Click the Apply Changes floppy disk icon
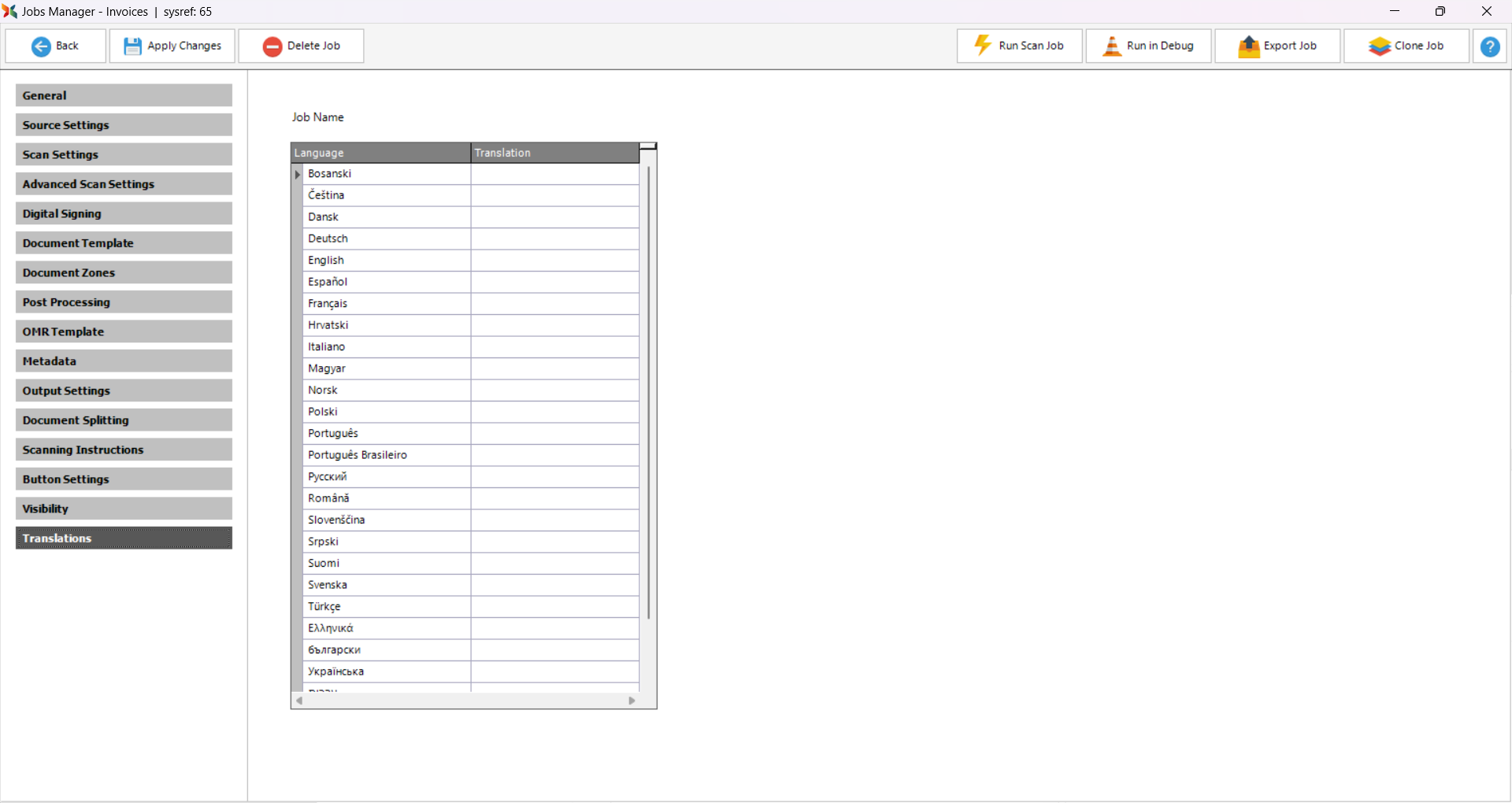1512x803 pixels. click(132, 46)
